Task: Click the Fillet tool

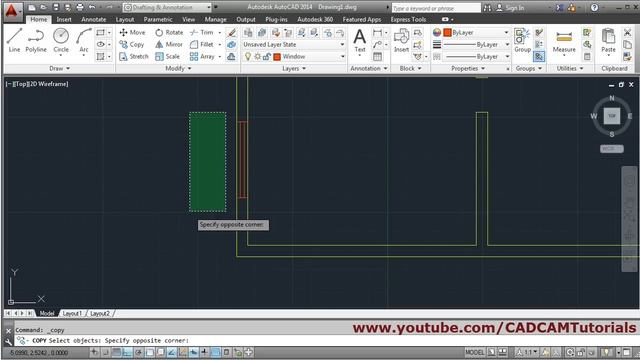Action: [202, 44]
